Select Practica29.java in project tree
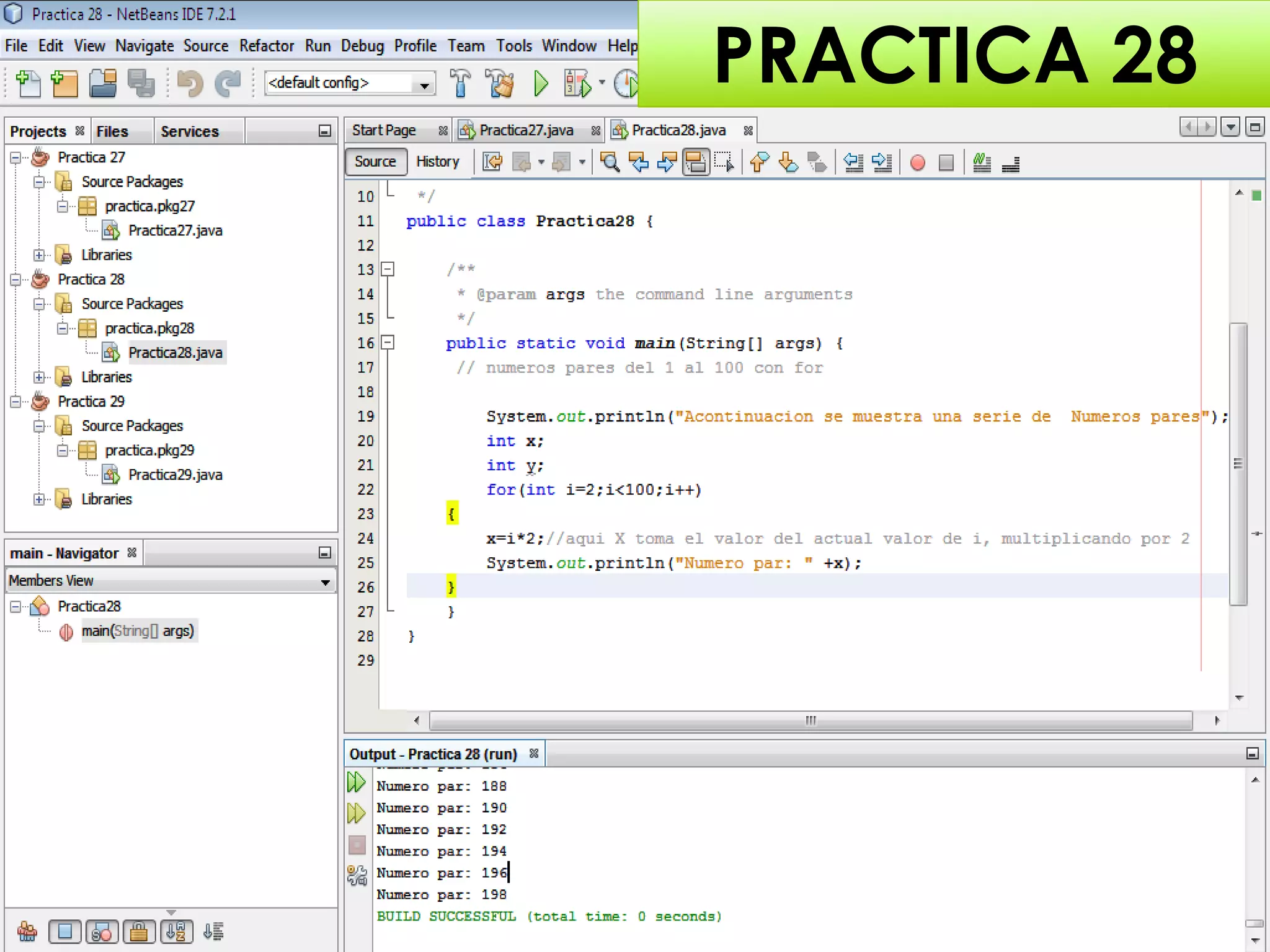1270x952 pixels. pyautogui.click(x=175, y=475)
